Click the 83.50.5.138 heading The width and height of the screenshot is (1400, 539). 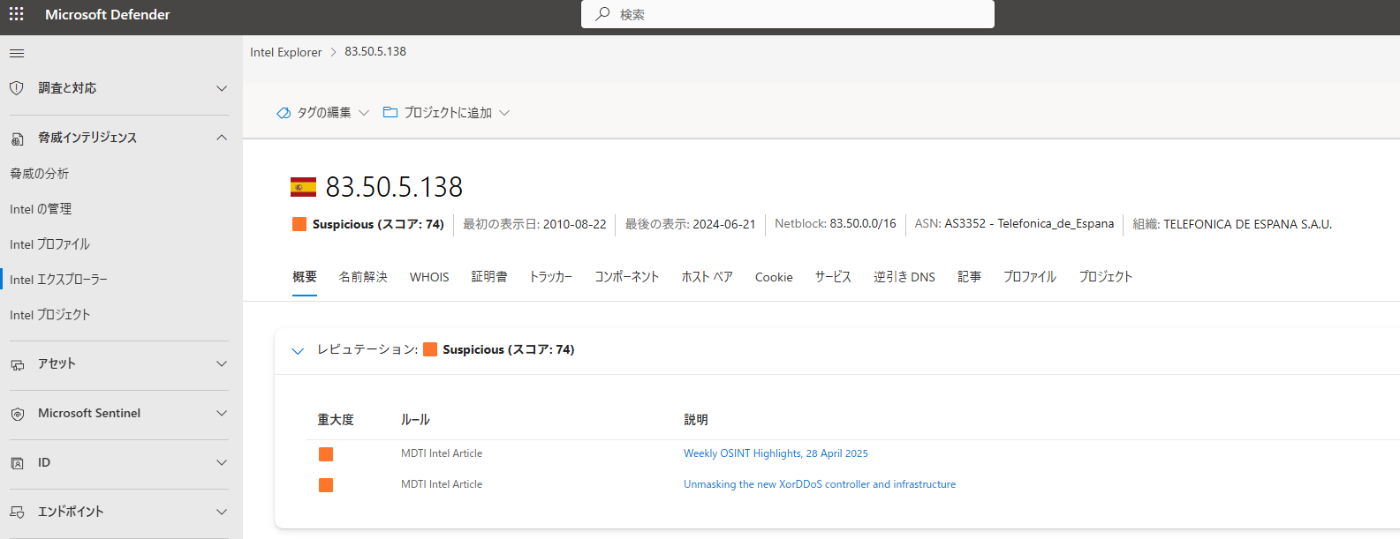tap(394, 187)
